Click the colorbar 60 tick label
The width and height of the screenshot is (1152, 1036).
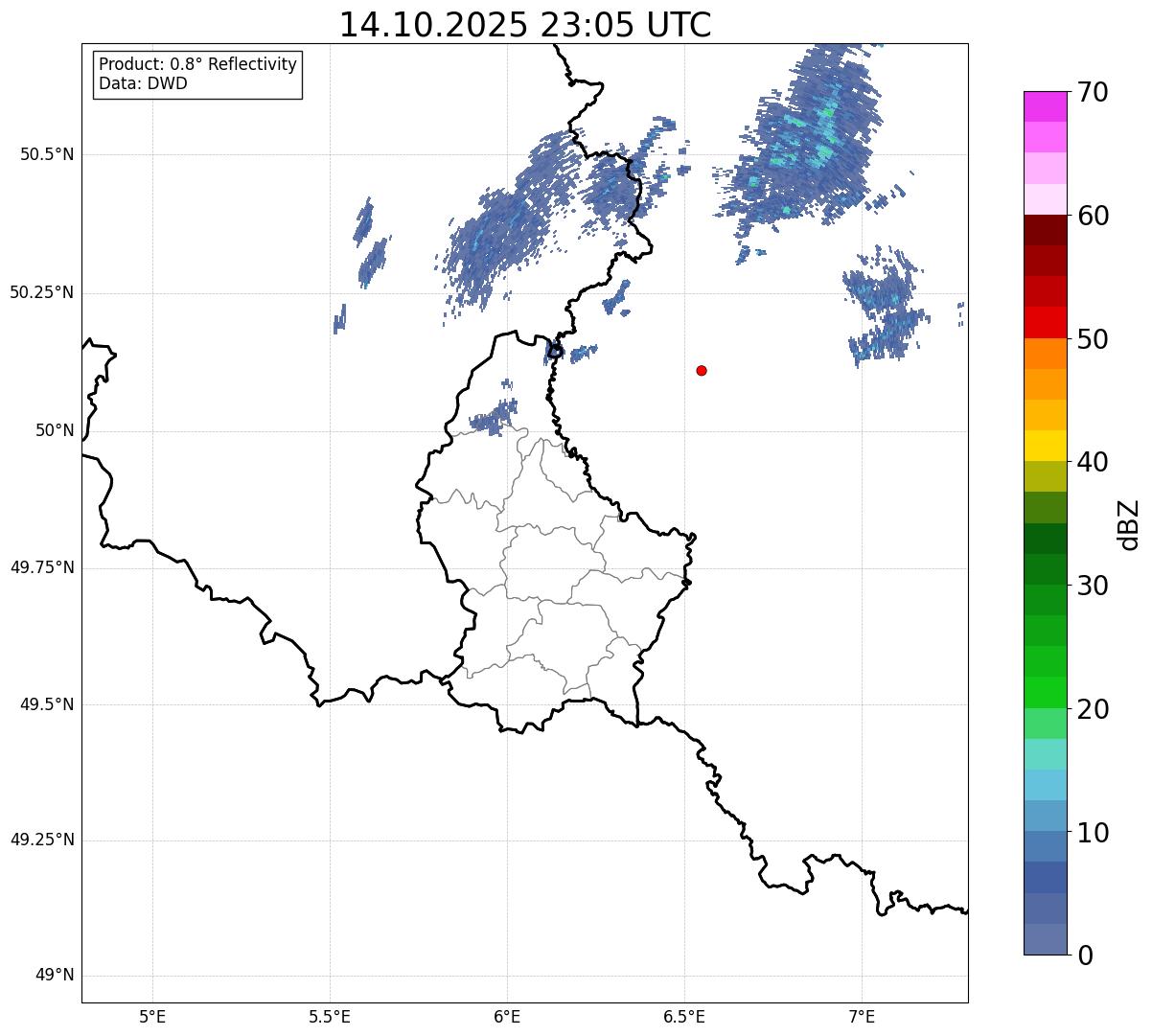click(x=1092, y=216)
